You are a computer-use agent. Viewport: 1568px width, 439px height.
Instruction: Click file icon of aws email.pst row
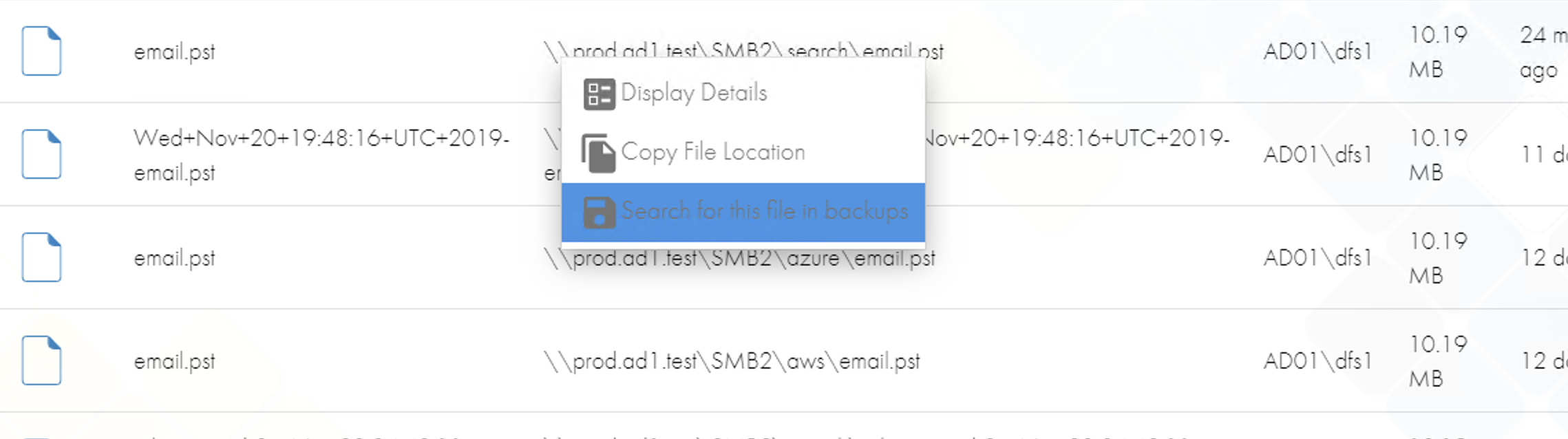coord(41,361)
